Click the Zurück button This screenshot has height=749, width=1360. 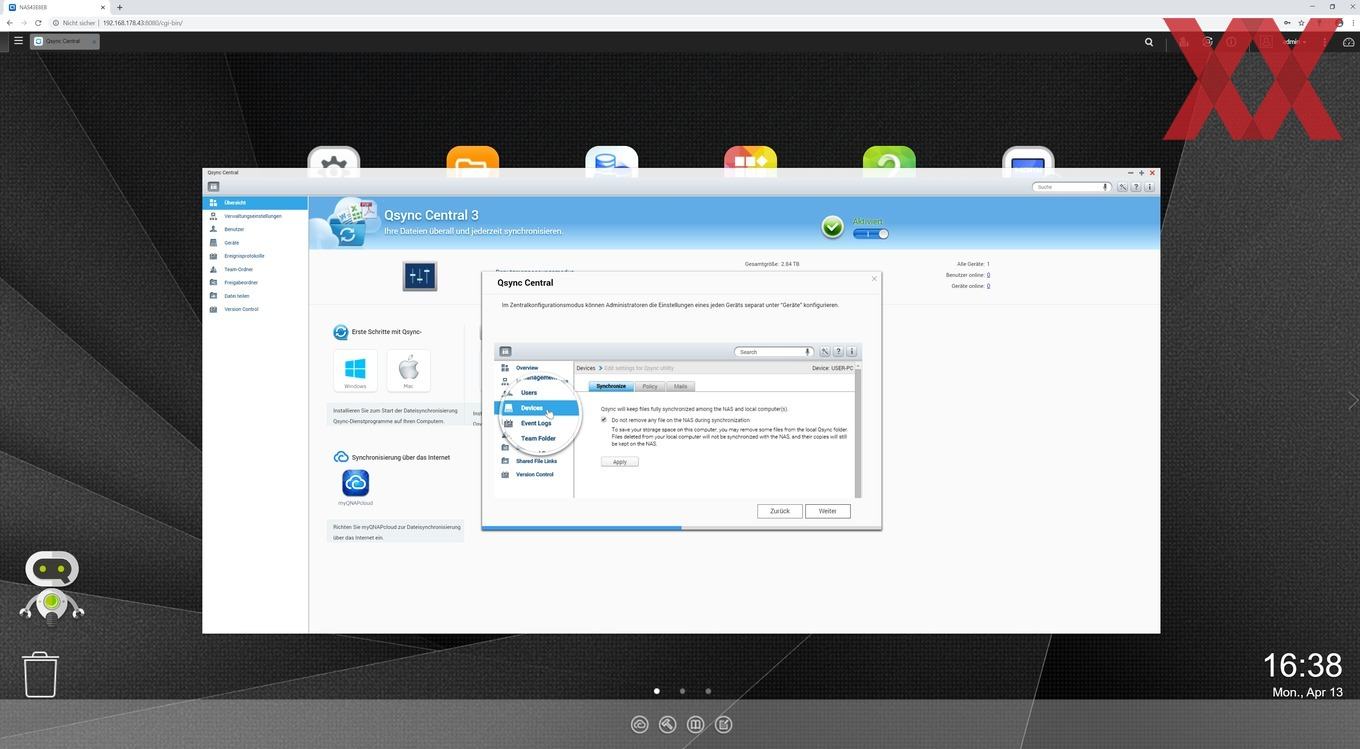pos(780,511)
